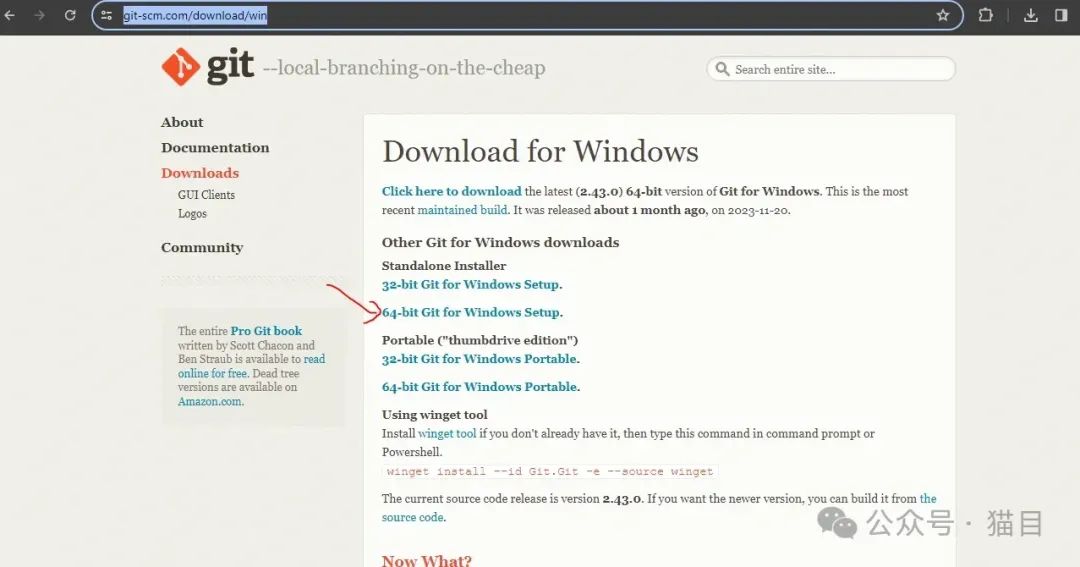The width and height of the screenshot is (1080, 567).
Task: Click the browser forward arrow
Action: click(39, 15)
